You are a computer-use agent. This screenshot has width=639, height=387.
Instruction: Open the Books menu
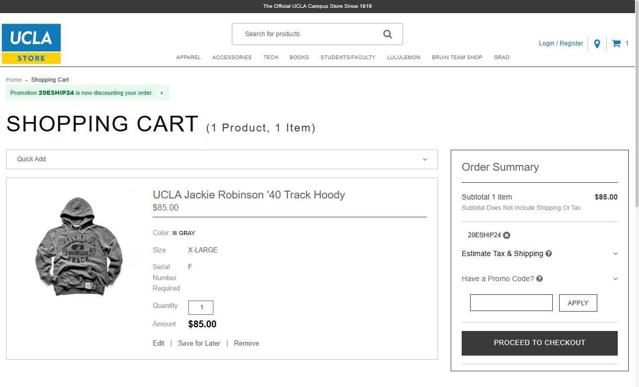click(x=299, y=57)
